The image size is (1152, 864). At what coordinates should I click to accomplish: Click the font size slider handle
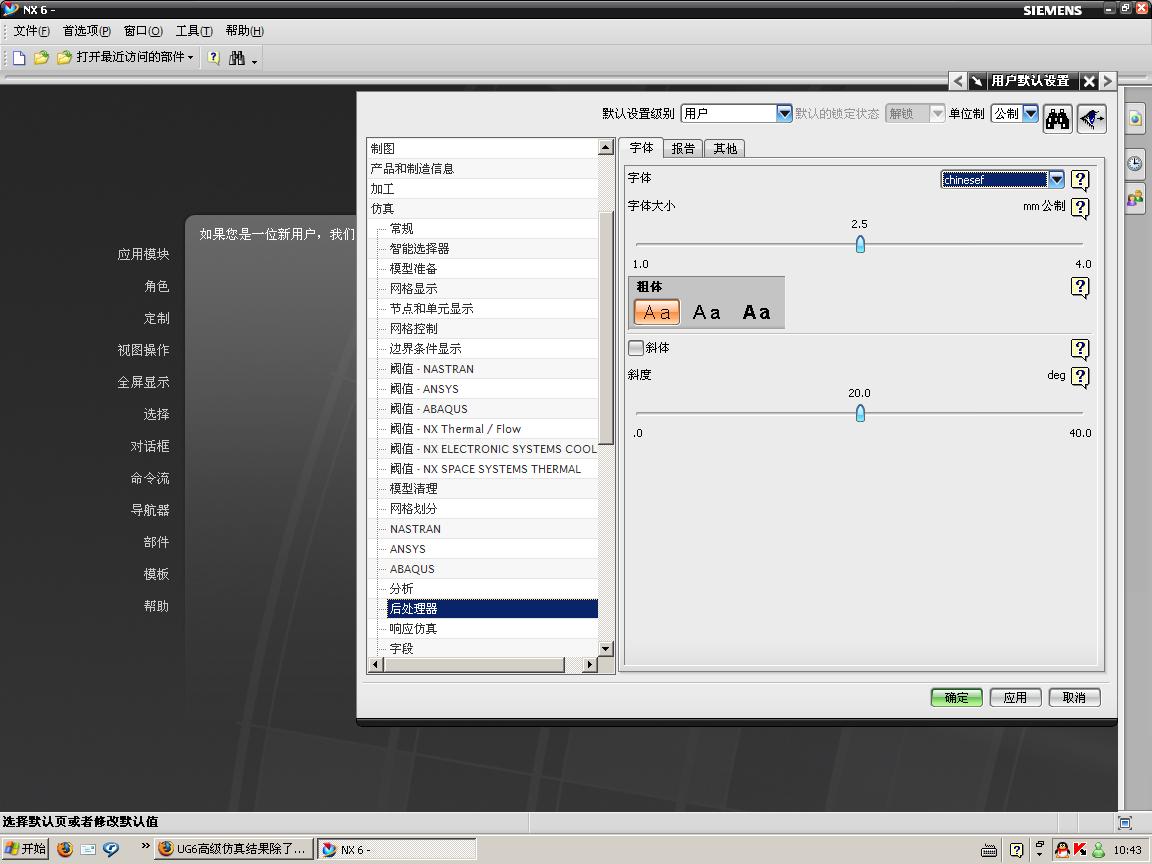coord(860,244)
